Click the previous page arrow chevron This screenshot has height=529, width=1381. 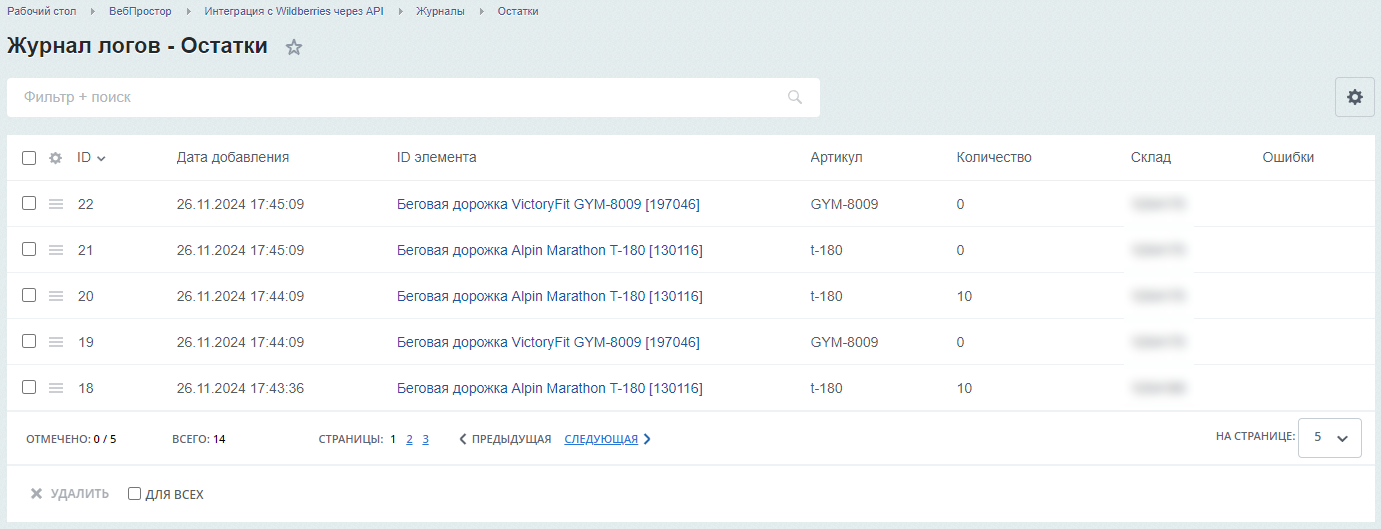coord(463,439)
